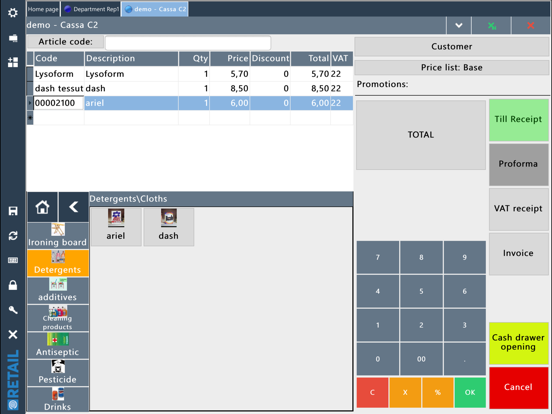
Task: Click the X icon in left sidebar
Action: click(x=13, y=334)
